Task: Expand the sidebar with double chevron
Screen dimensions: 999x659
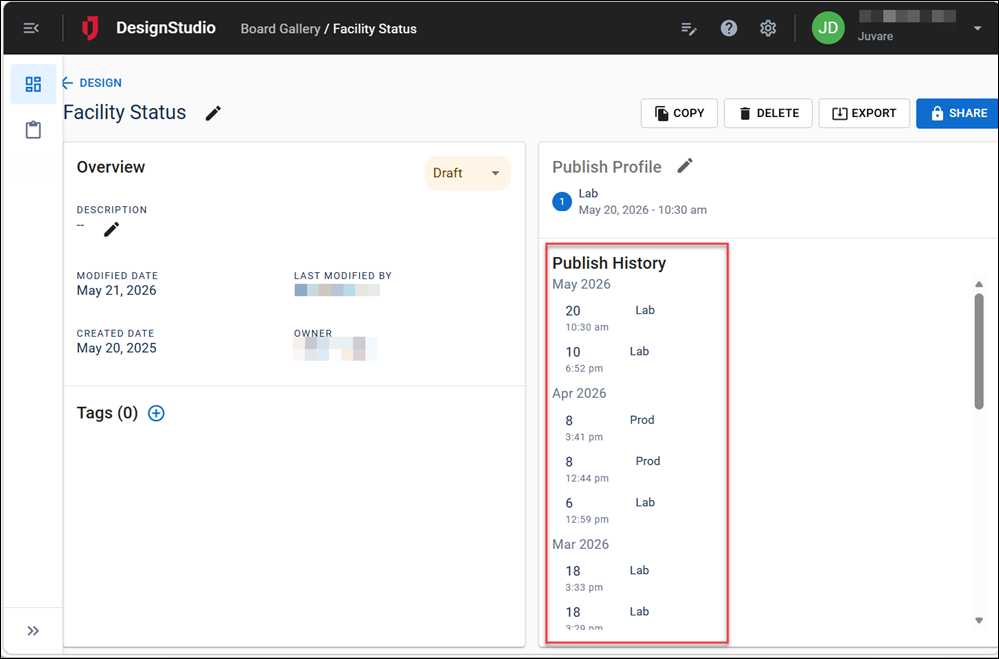Action: pyautogui.click(x=33, y=630)
